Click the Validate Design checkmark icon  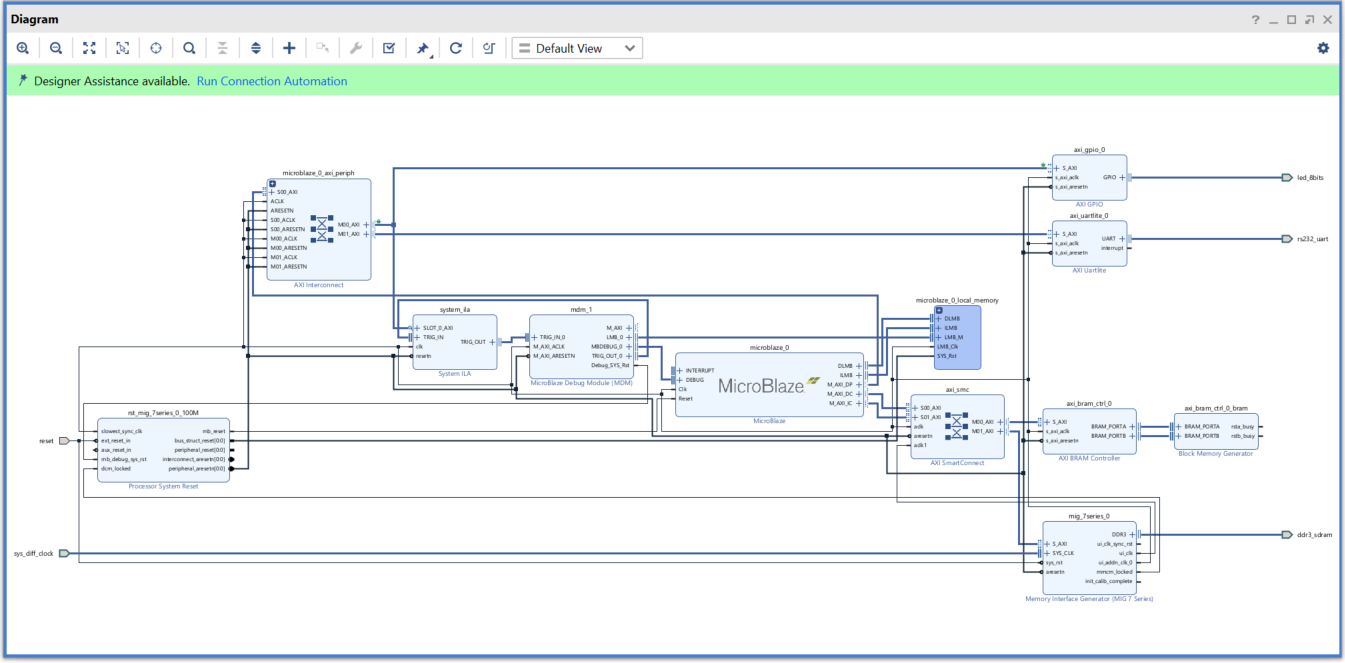click(389, 48)
